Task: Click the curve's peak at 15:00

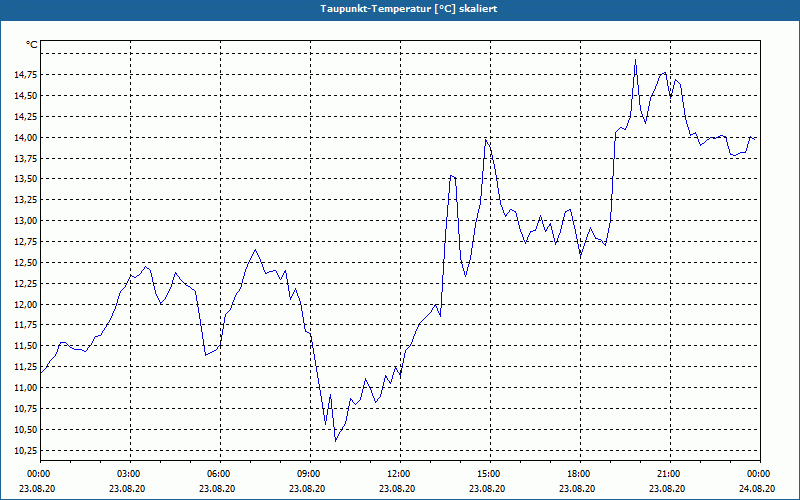Action: (486, 139)
